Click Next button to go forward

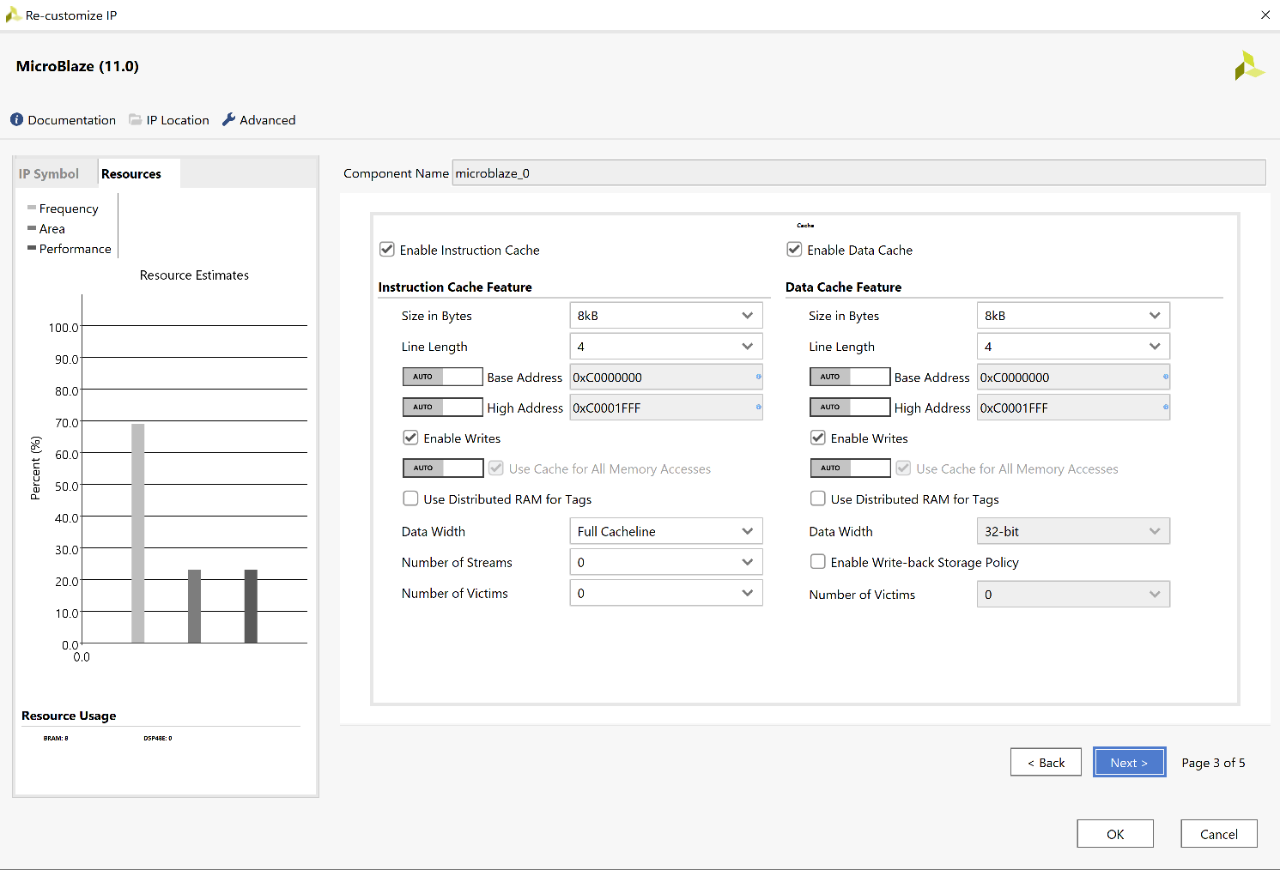click(x=1129, y=762)
